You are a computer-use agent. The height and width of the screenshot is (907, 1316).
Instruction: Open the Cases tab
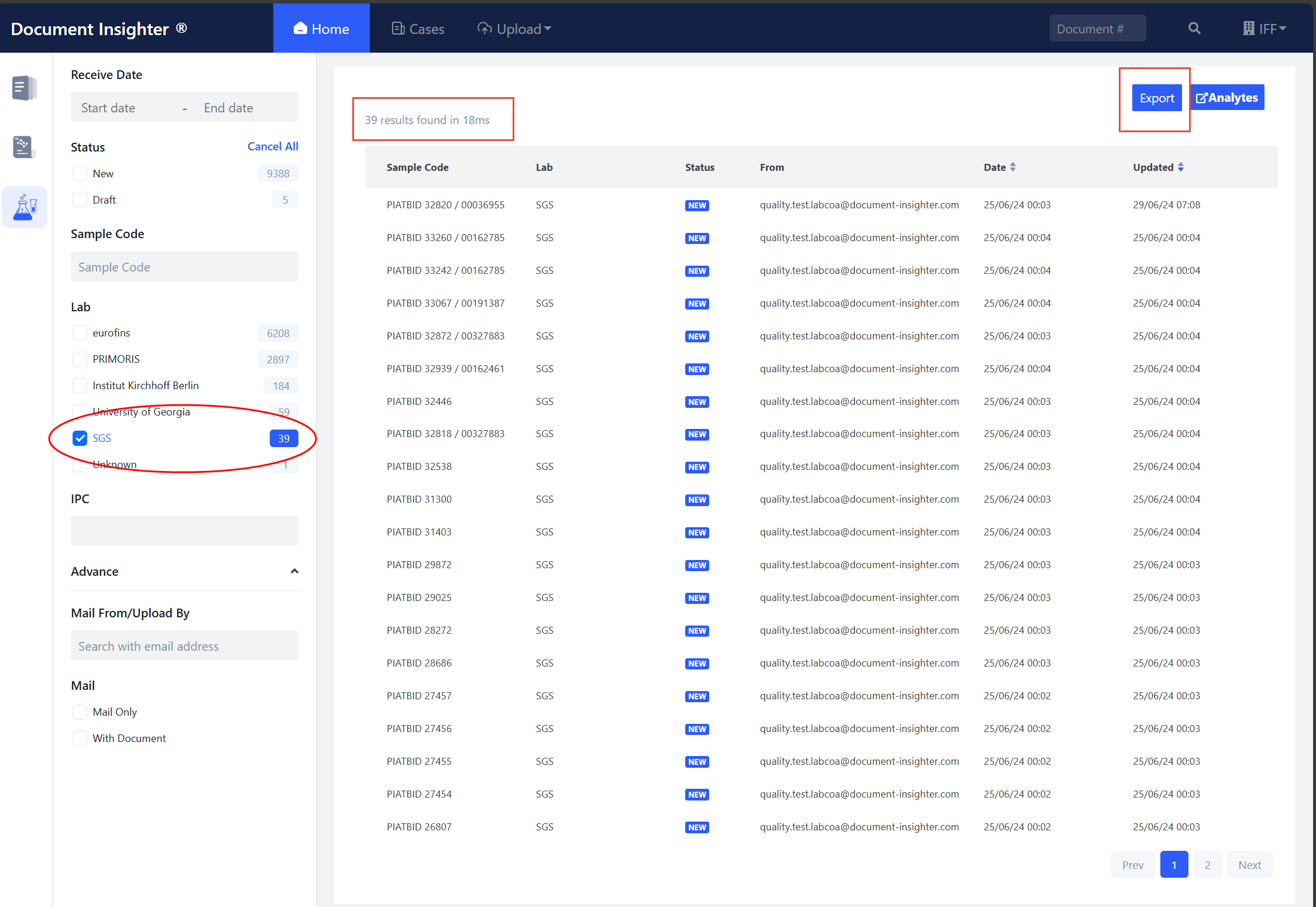418,29
